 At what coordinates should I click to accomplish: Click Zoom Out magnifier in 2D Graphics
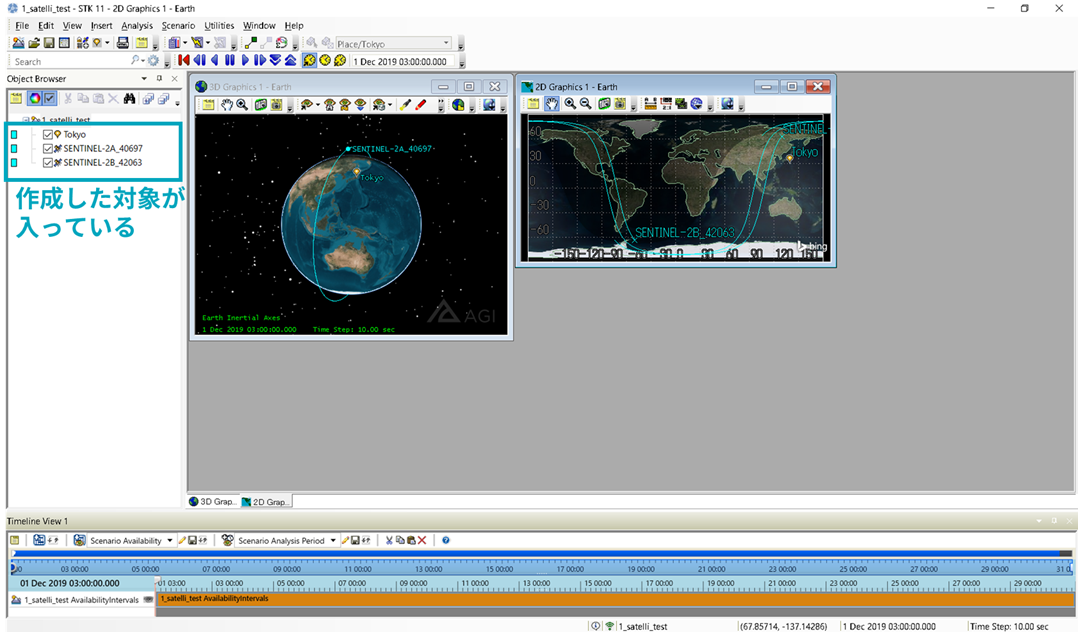585,104
